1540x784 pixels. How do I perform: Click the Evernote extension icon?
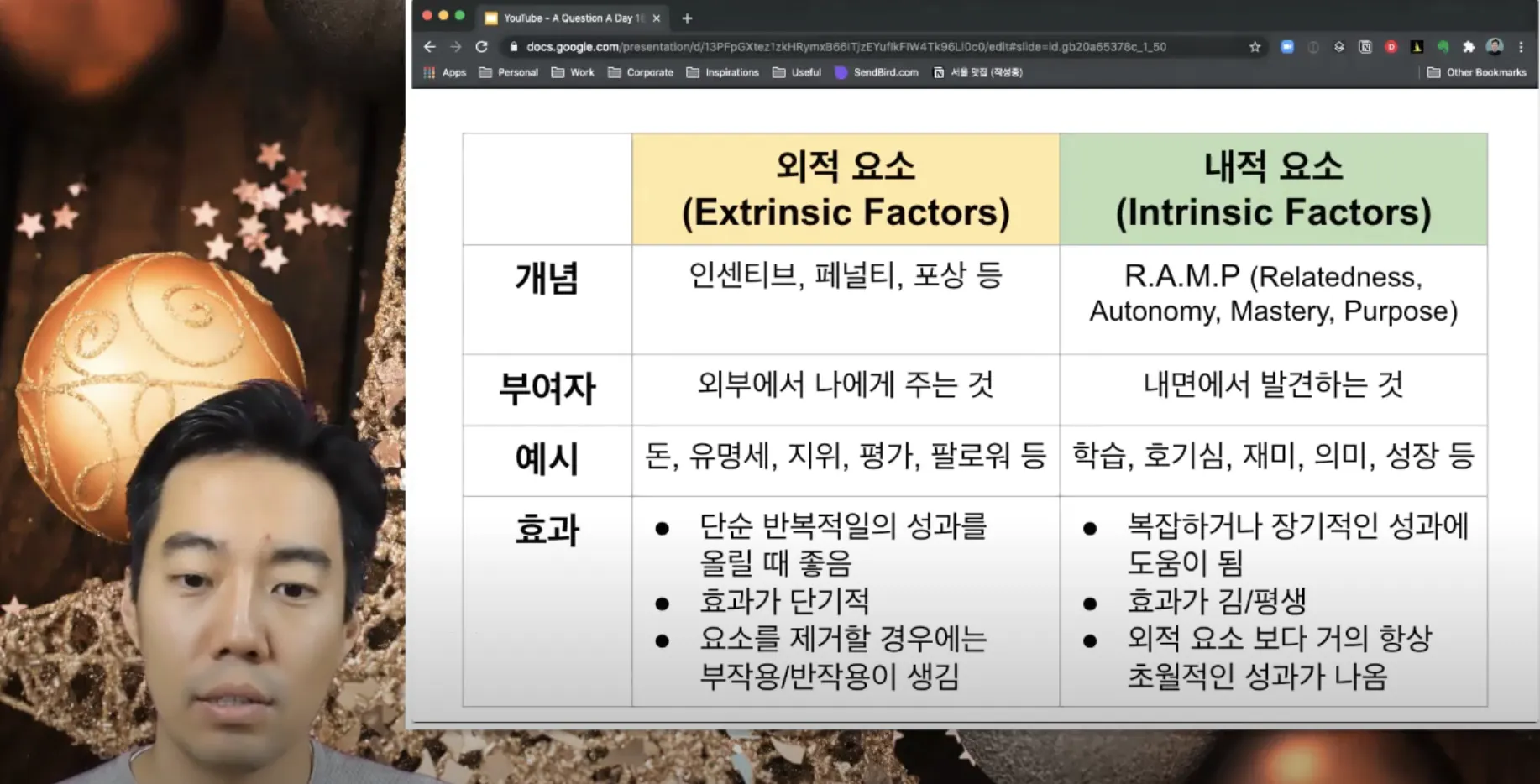click(1443, 47)
